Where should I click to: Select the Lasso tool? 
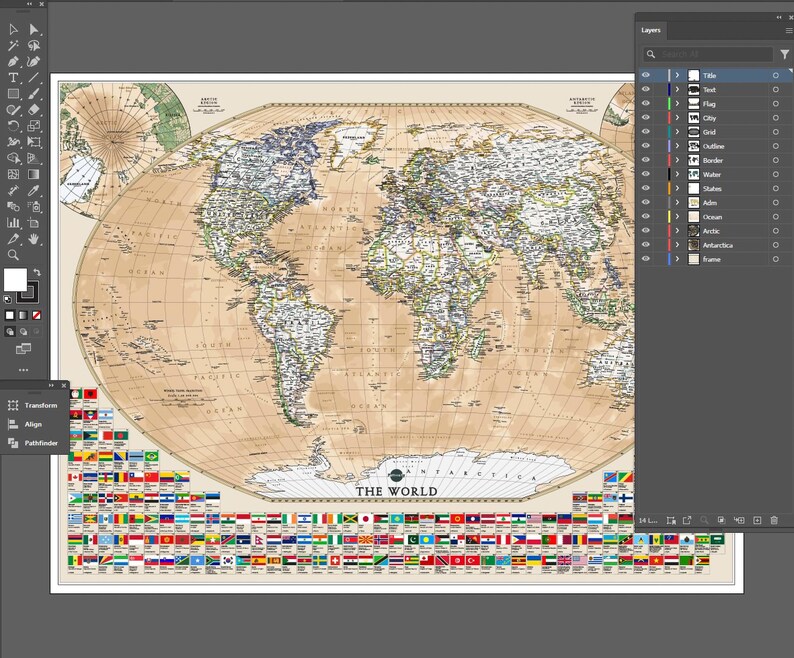point(33,46)
